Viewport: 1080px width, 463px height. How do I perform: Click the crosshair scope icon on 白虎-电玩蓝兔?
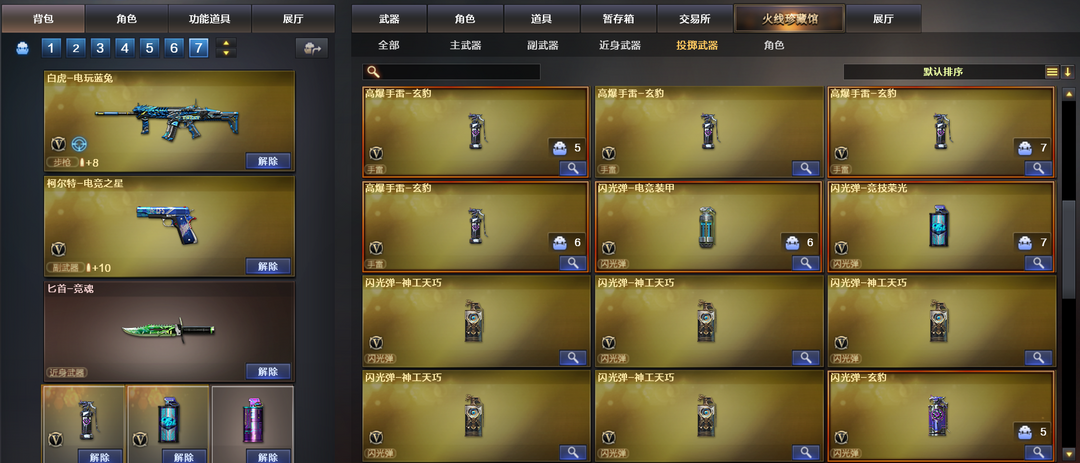pyautogui.click(x=79, y=144)
